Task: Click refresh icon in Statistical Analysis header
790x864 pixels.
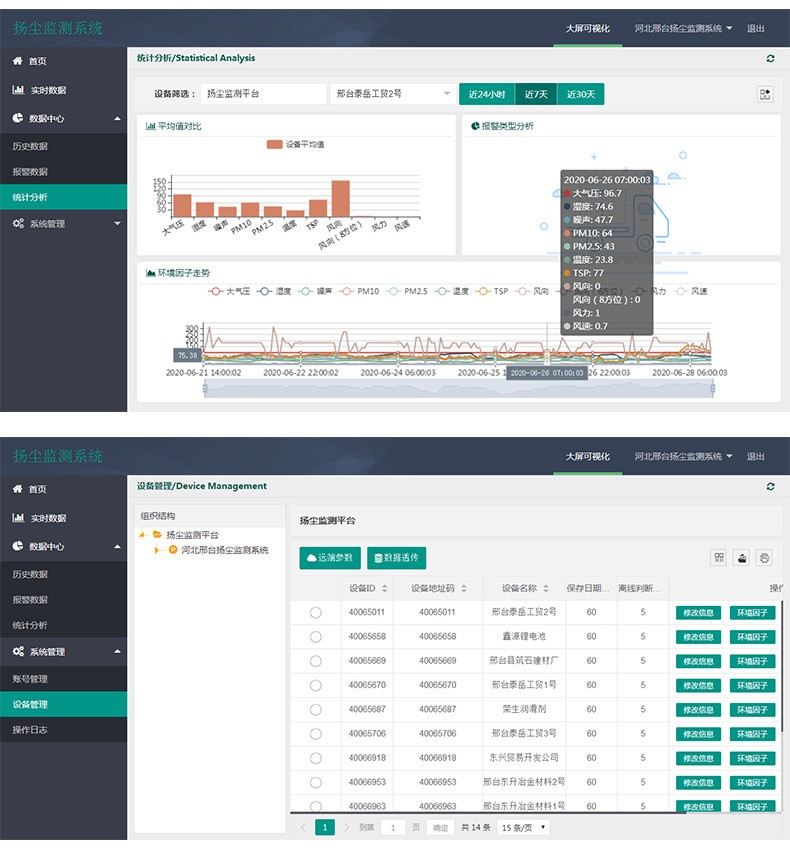Action: (x=770, y=59)
